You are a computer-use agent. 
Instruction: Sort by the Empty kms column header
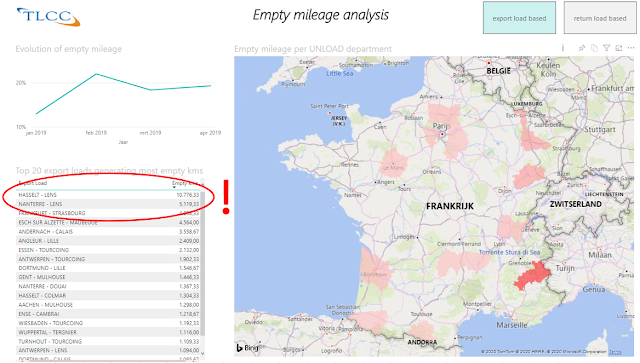185,183
